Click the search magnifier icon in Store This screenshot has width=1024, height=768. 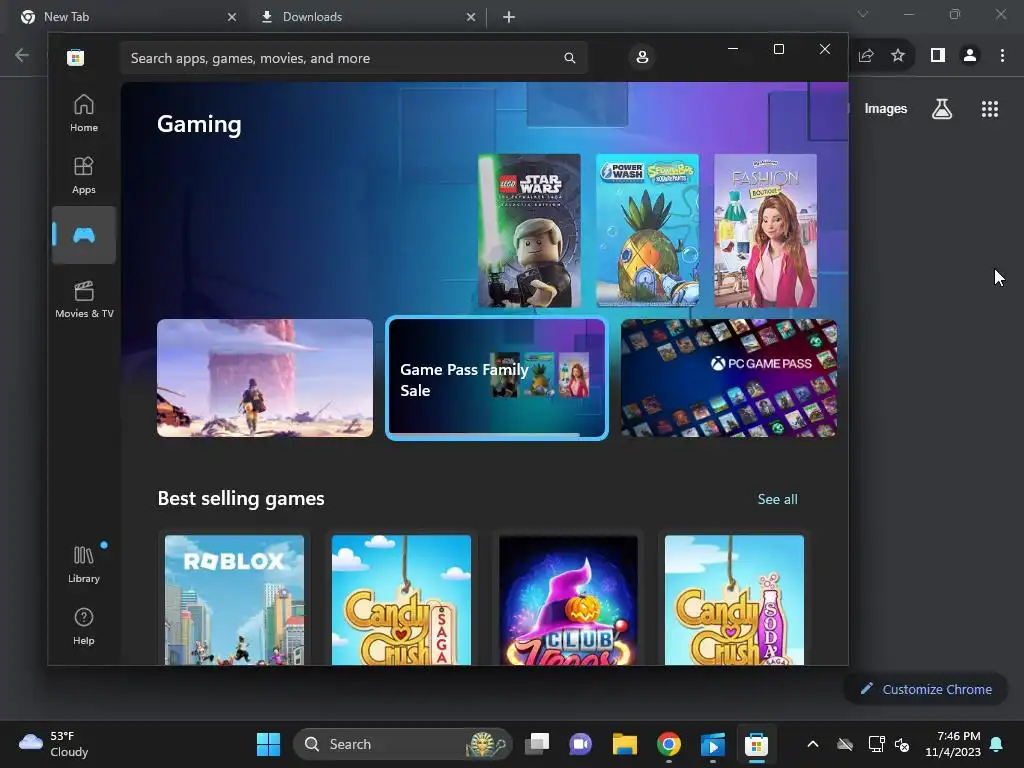coord(569,58)
